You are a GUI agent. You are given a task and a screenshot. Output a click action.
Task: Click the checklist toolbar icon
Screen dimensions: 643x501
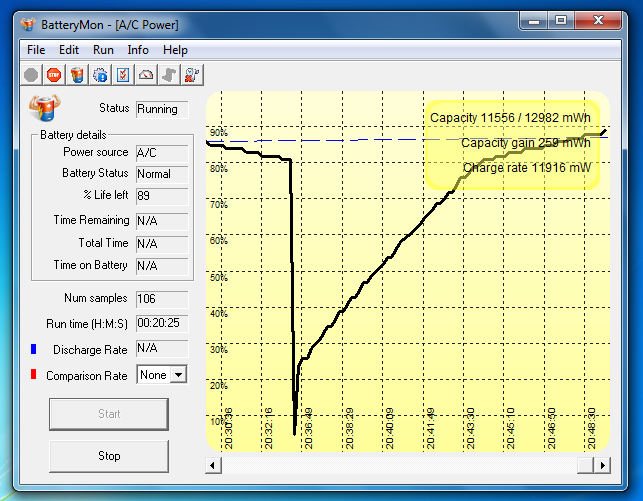click(123, 75)
